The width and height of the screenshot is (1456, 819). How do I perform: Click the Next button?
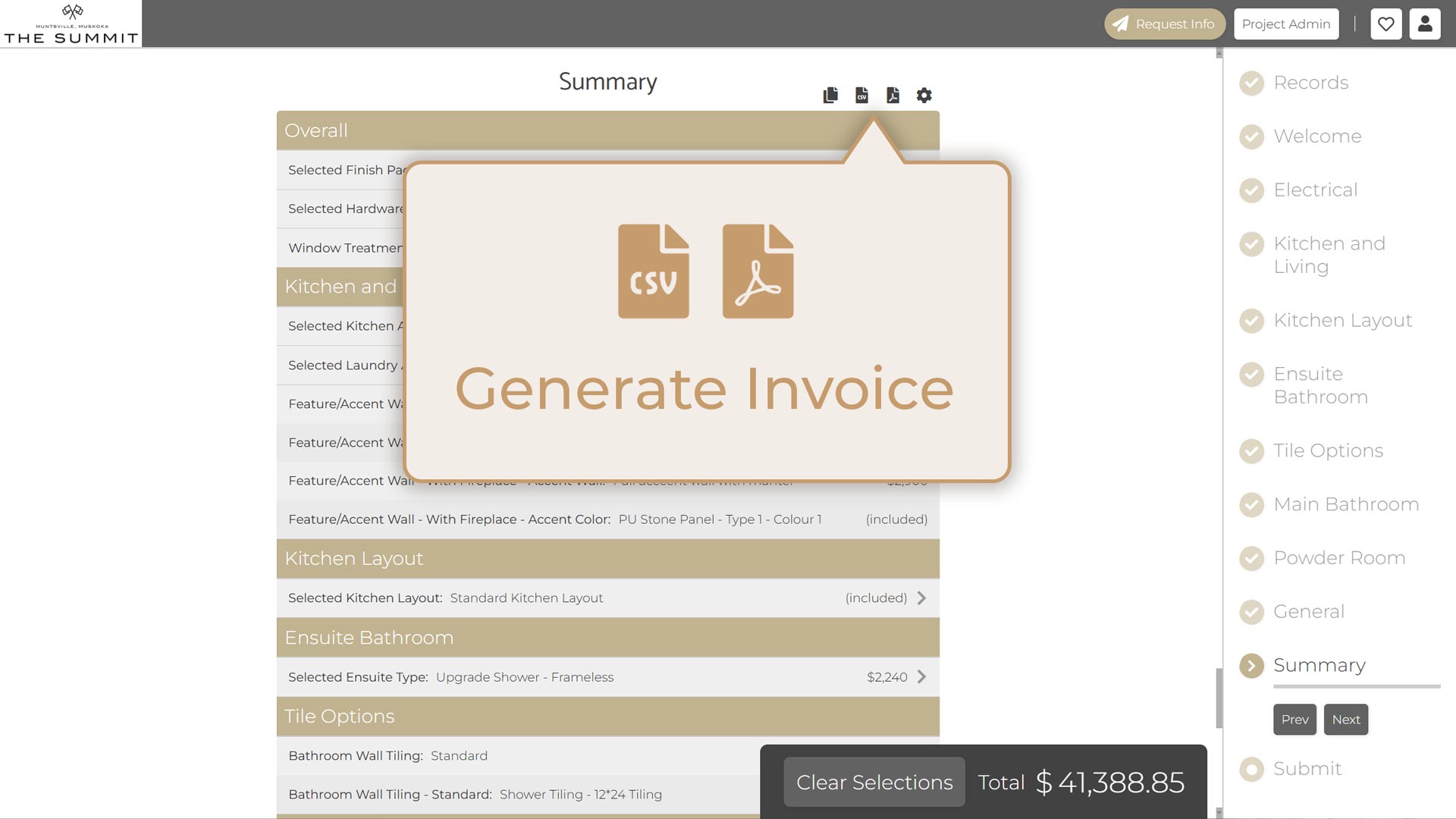pos(1345,720)
